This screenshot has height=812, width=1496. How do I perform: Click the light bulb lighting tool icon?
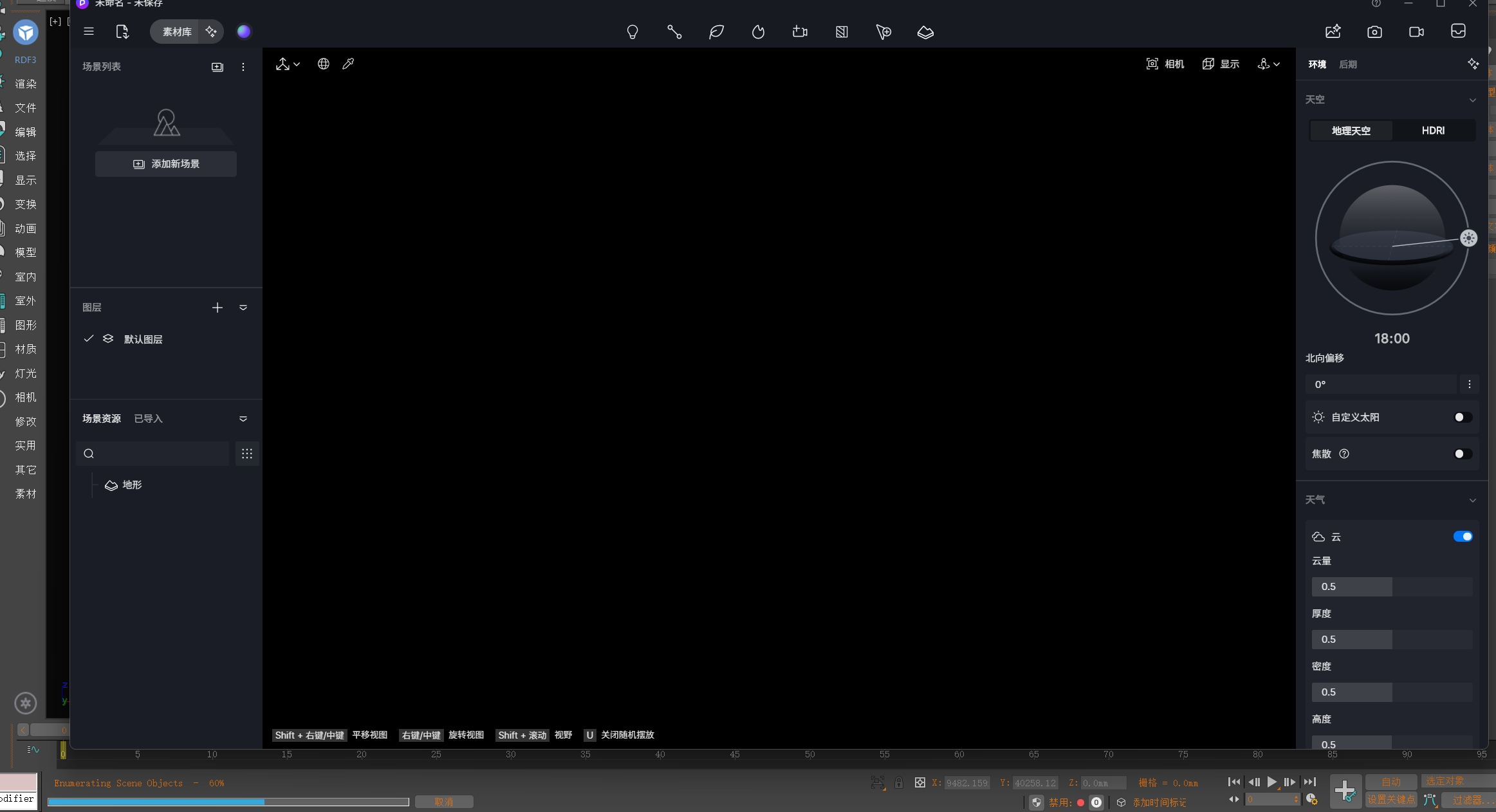coord(633,32)
